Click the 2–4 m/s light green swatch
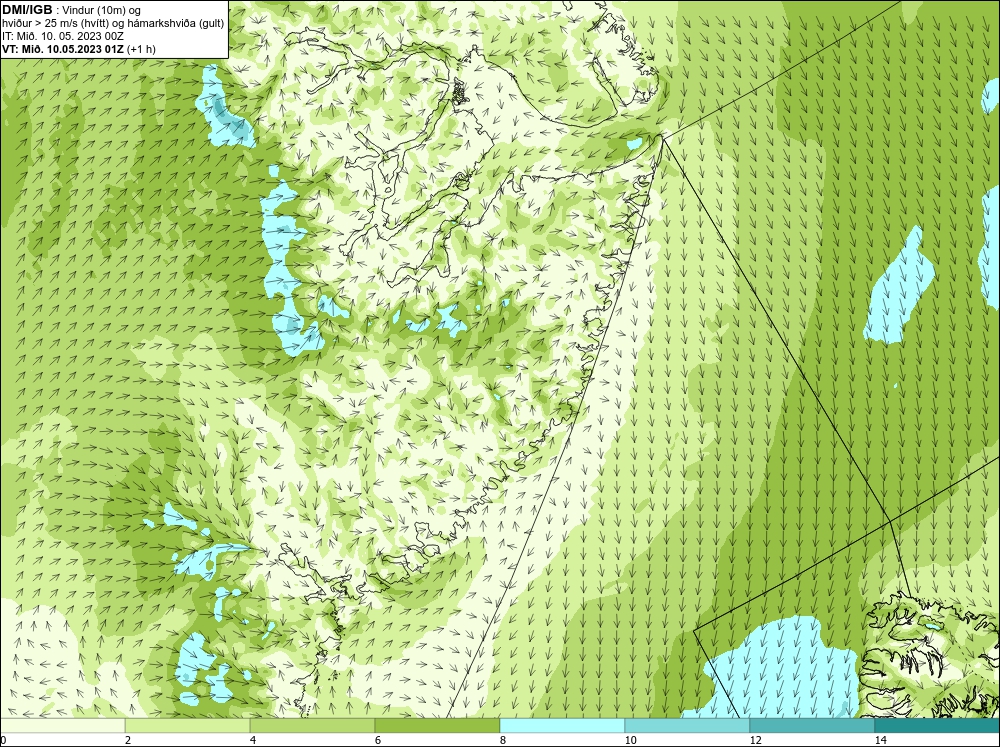 [188, 725]
